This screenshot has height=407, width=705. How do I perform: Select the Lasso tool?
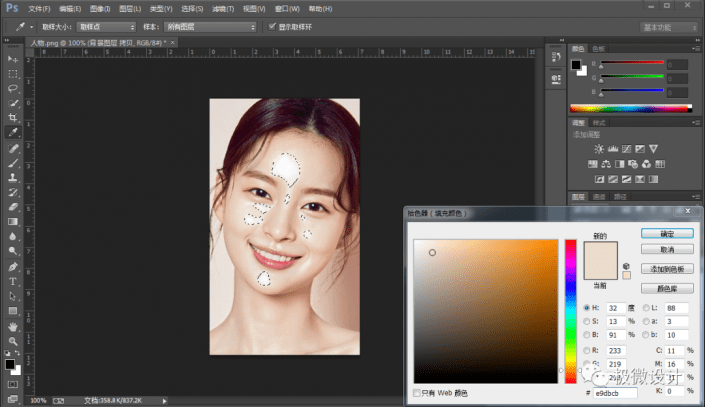click(x=13, y=88)
